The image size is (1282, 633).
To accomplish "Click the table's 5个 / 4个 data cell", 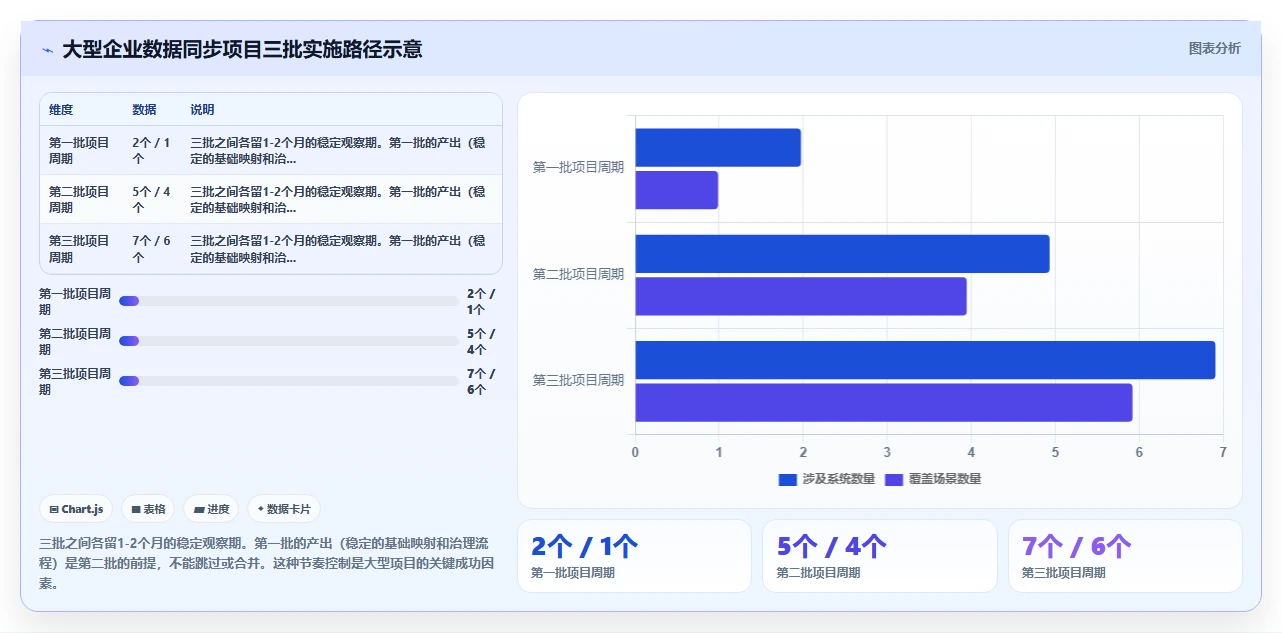I will pyautogui.click(x=152, y=200).
